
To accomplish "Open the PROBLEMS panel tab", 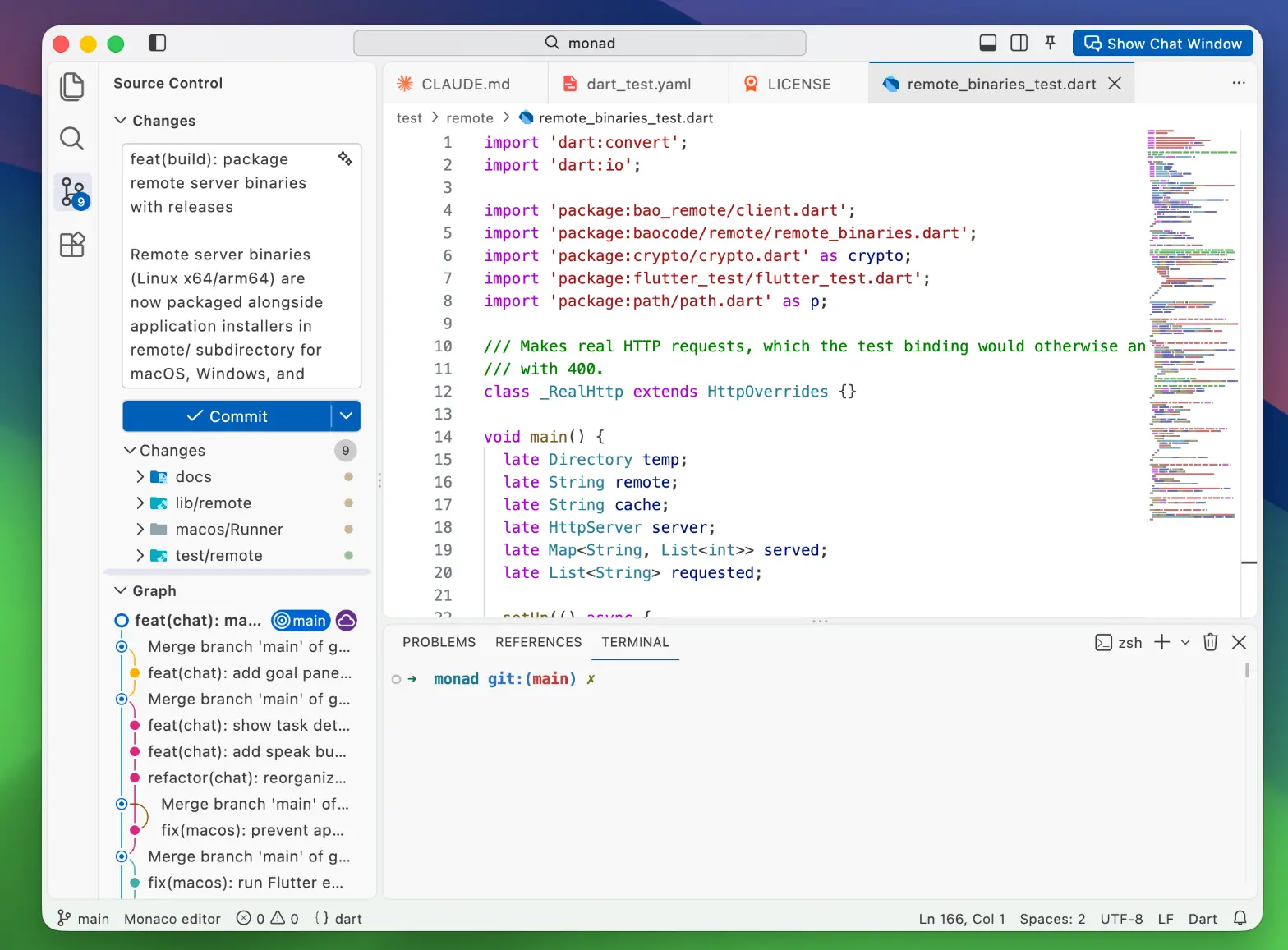I will (439, 642).
